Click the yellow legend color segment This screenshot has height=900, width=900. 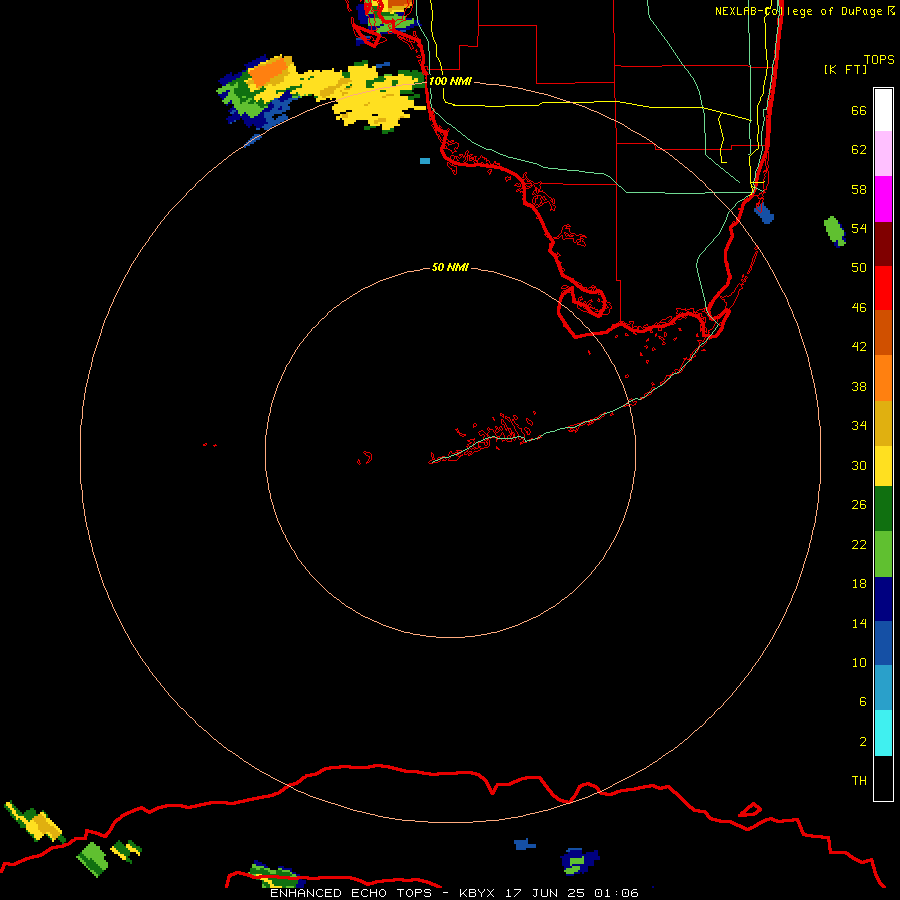[x=883, y=466]
